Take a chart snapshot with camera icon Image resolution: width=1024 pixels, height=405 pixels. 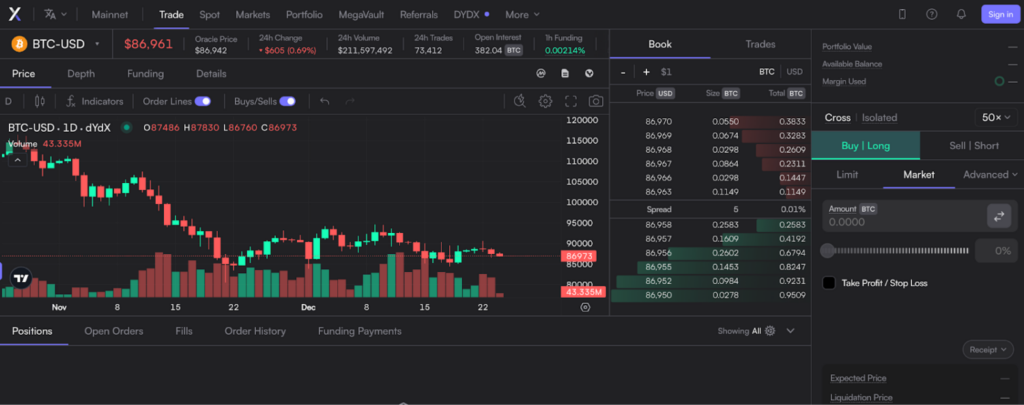(596, 101)
